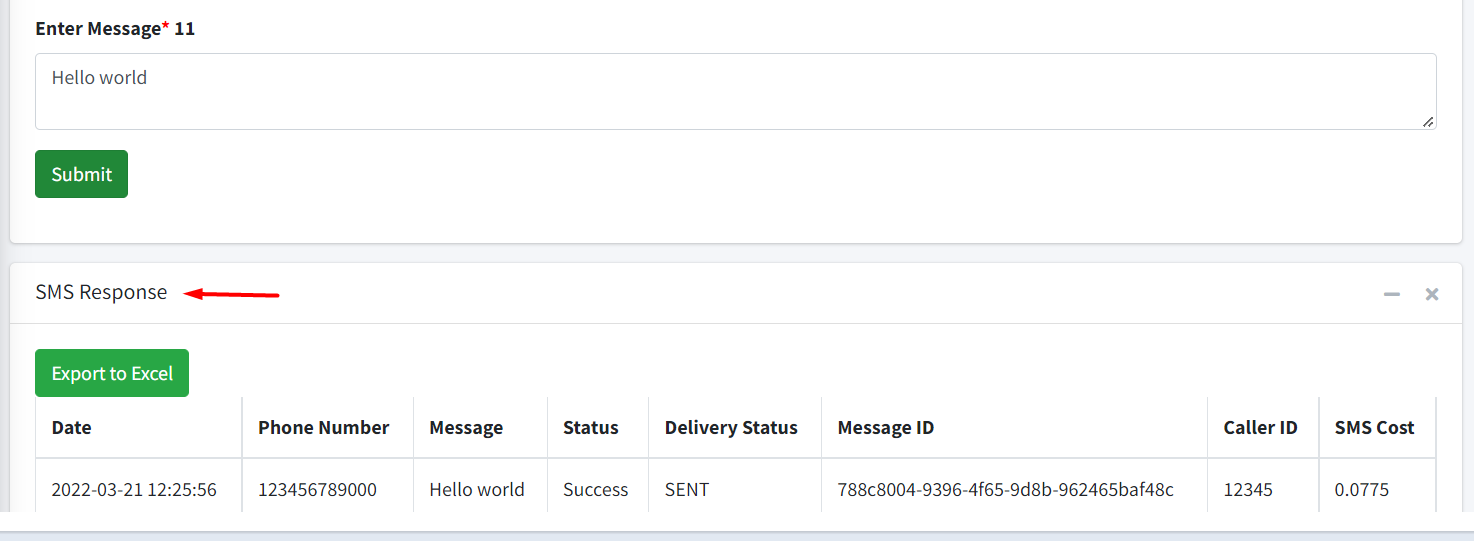
Task: Click the green Submit button
Action: [81, 174]
